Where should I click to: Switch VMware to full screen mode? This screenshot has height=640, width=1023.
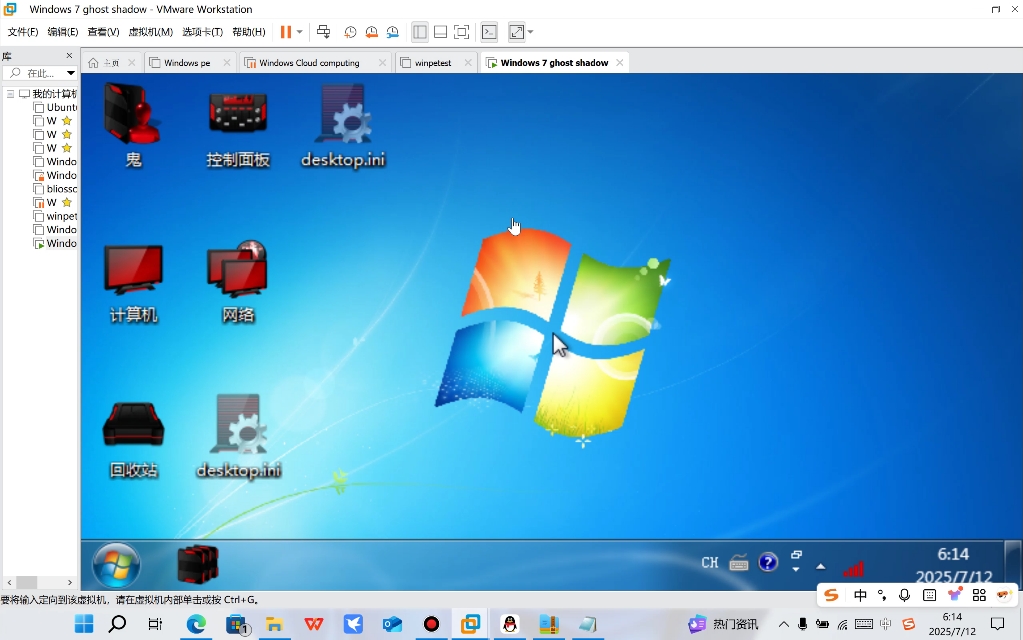[x=461, y=32]
